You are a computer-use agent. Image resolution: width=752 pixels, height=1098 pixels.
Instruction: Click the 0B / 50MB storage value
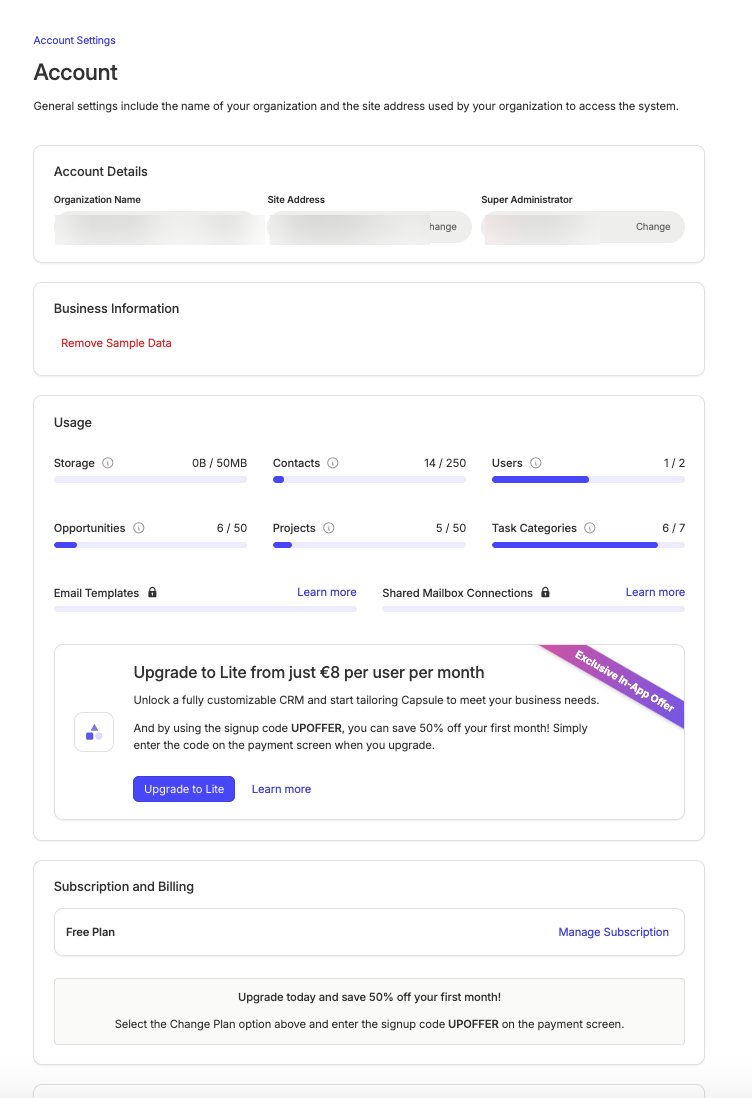(x=219, y=463)
